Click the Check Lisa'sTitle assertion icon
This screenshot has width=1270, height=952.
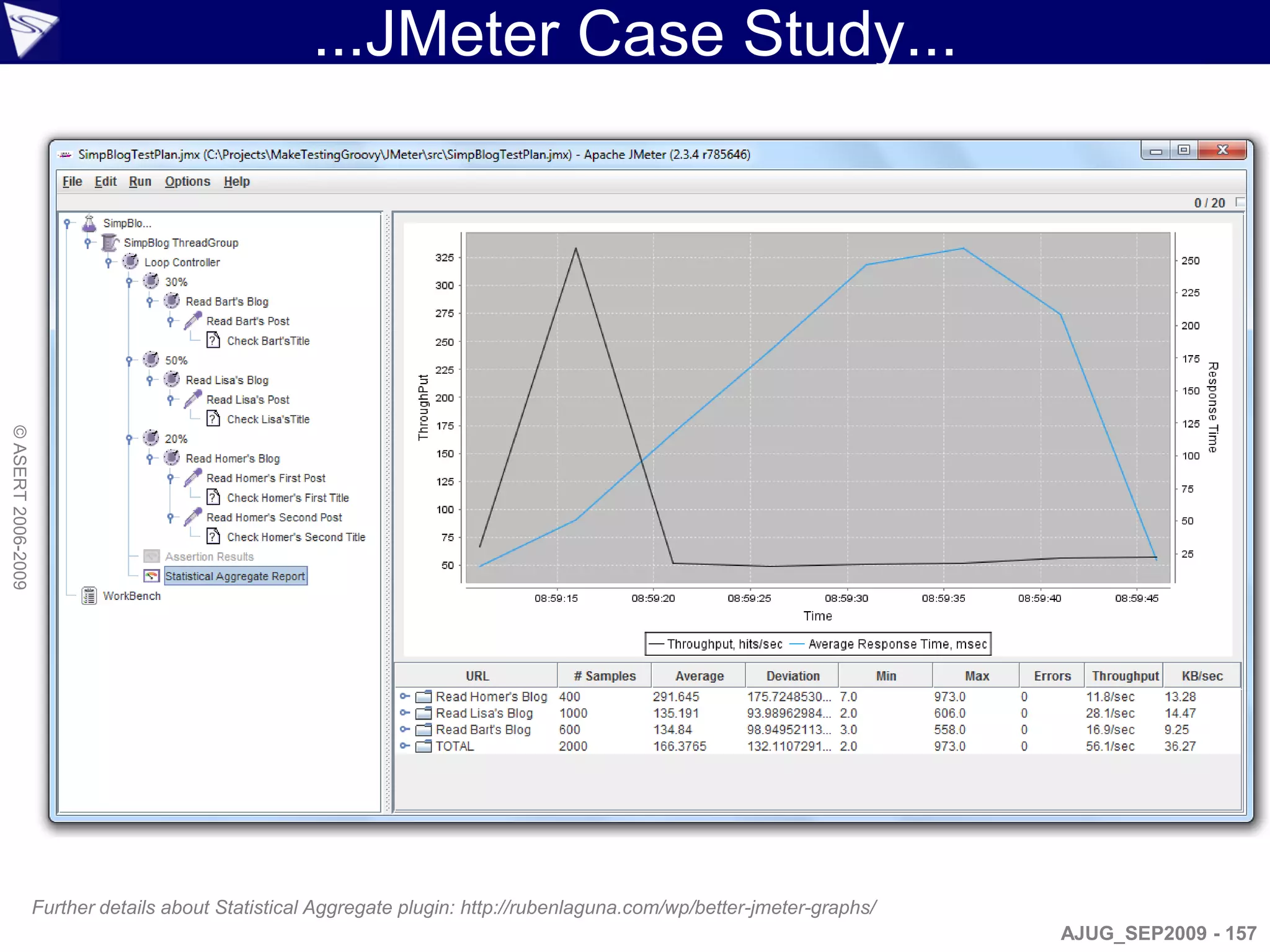[213, 419]
